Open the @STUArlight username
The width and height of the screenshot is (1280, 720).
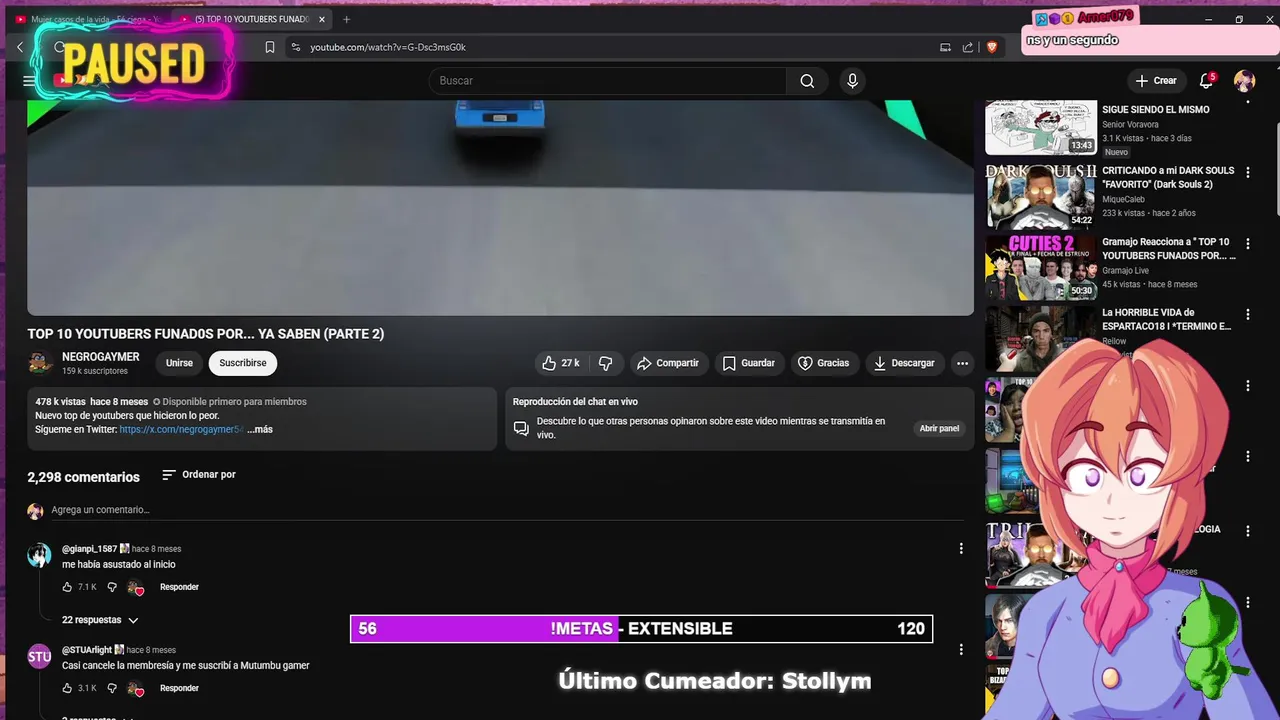tap(87, 650)
